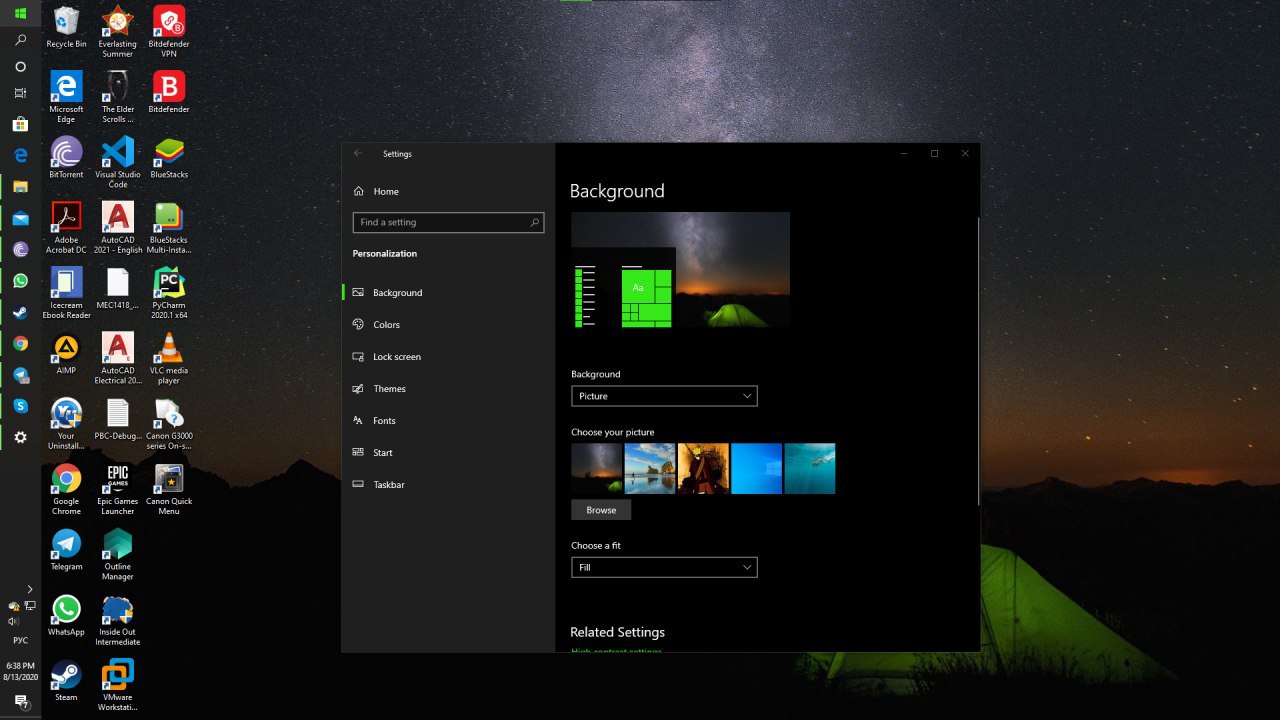Viewport: 1280px width, 720px height.
Task: Click the Browse button for pictures
Action: [x=601, y=510]
